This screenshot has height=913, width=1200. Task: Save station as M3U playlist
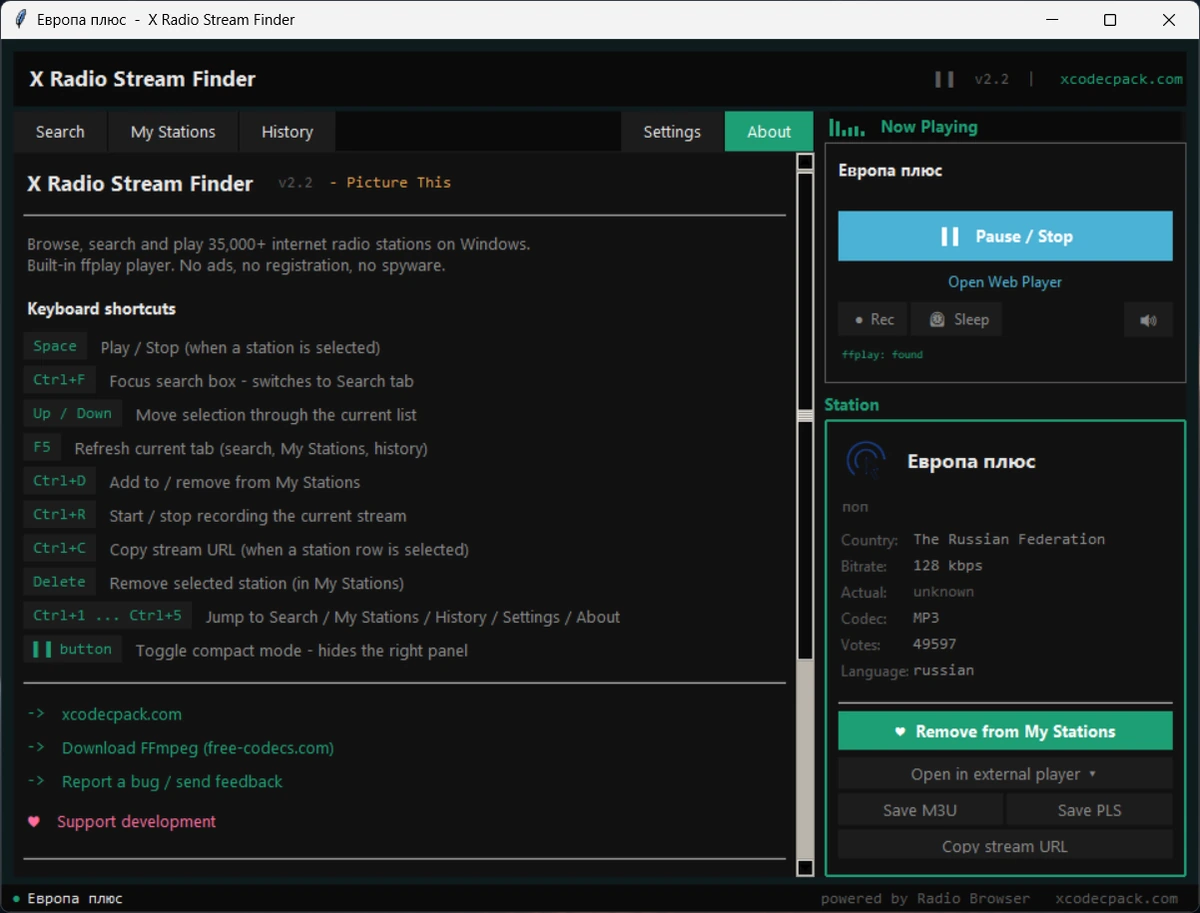point(920,810)
